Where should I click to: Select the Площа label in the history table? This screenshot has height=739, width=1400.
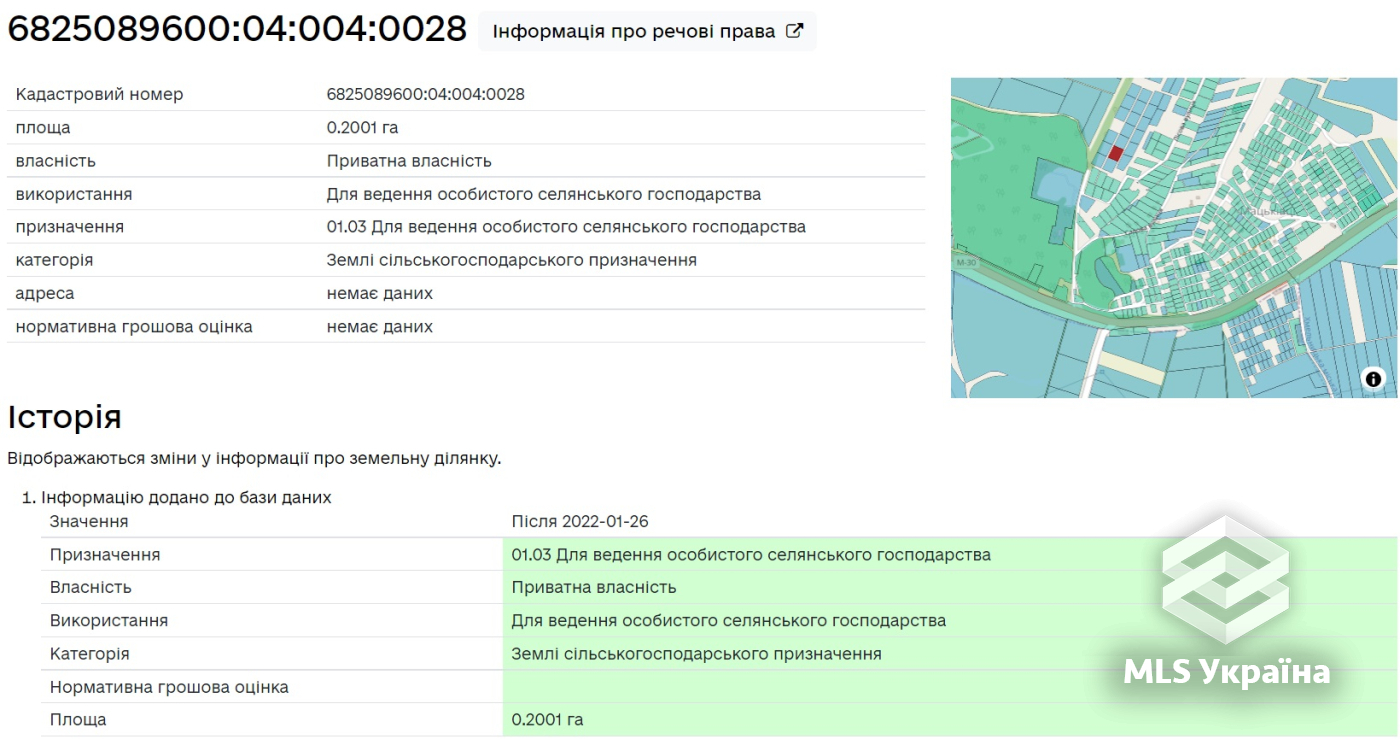coord(78,720)
